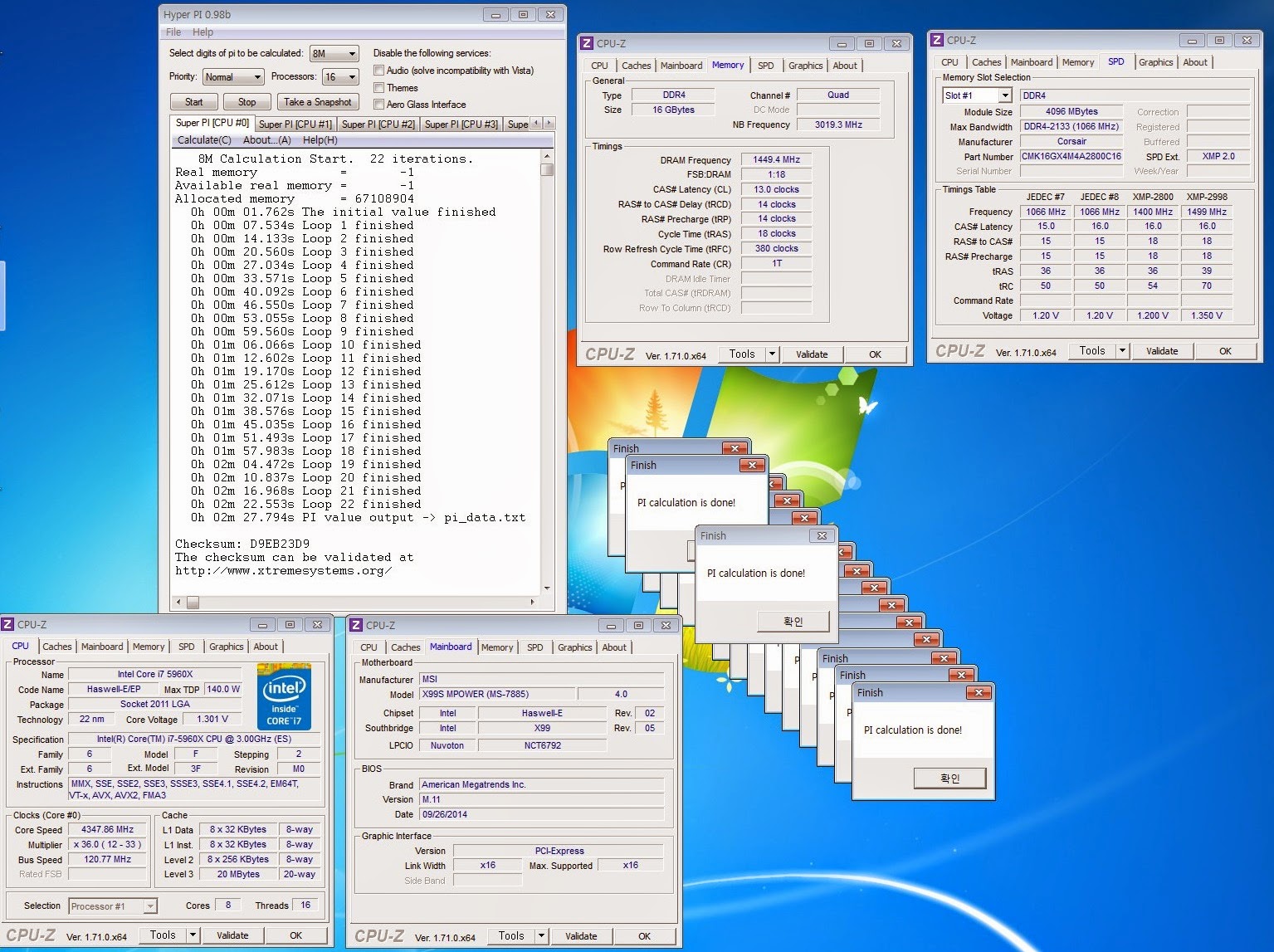1274x952 pixels.
Task: Click the Stop button in Hyper PI
Action: click(x=247, y=102)
